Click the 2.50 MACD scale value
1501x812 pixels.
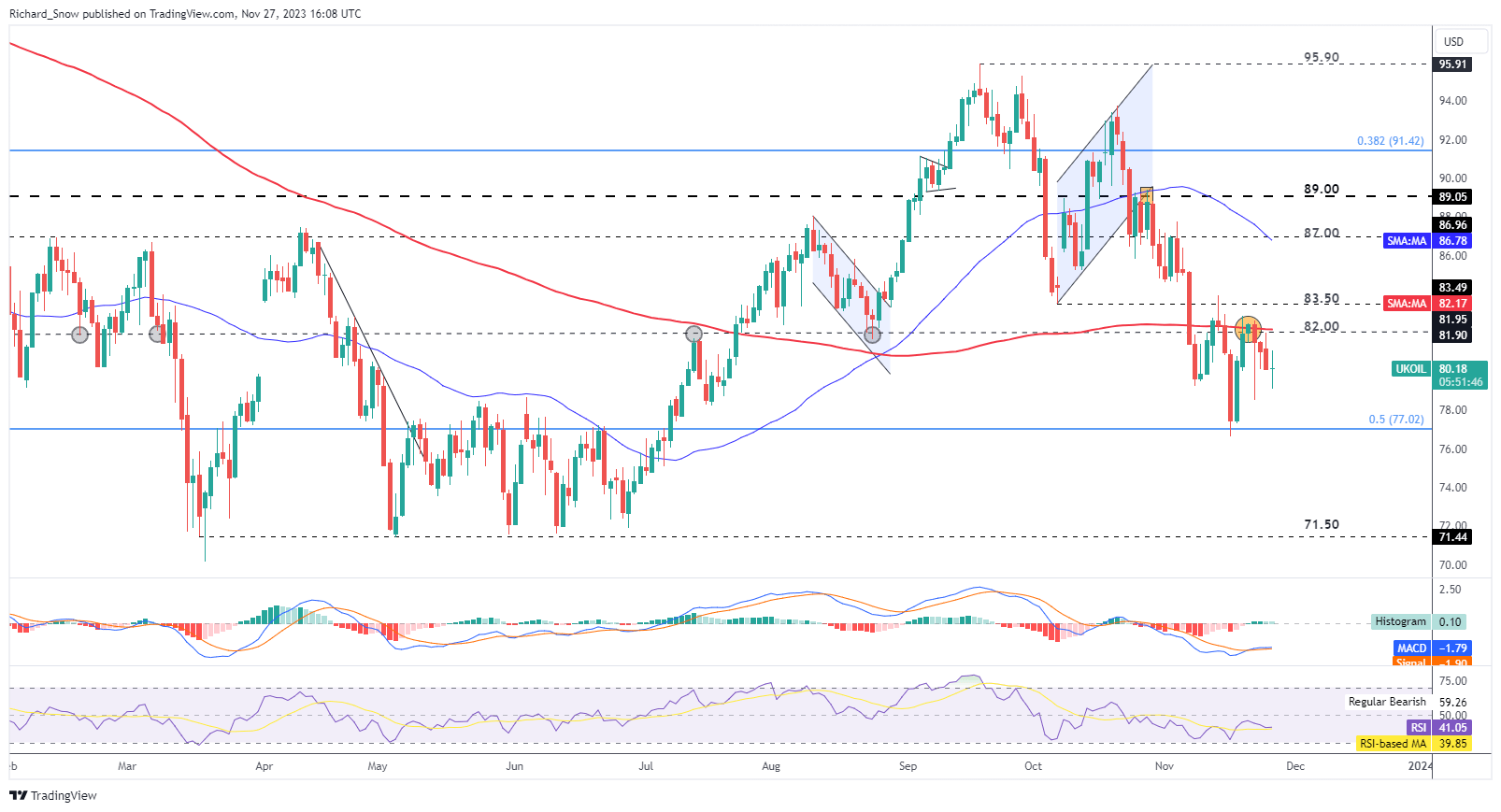1451,590
